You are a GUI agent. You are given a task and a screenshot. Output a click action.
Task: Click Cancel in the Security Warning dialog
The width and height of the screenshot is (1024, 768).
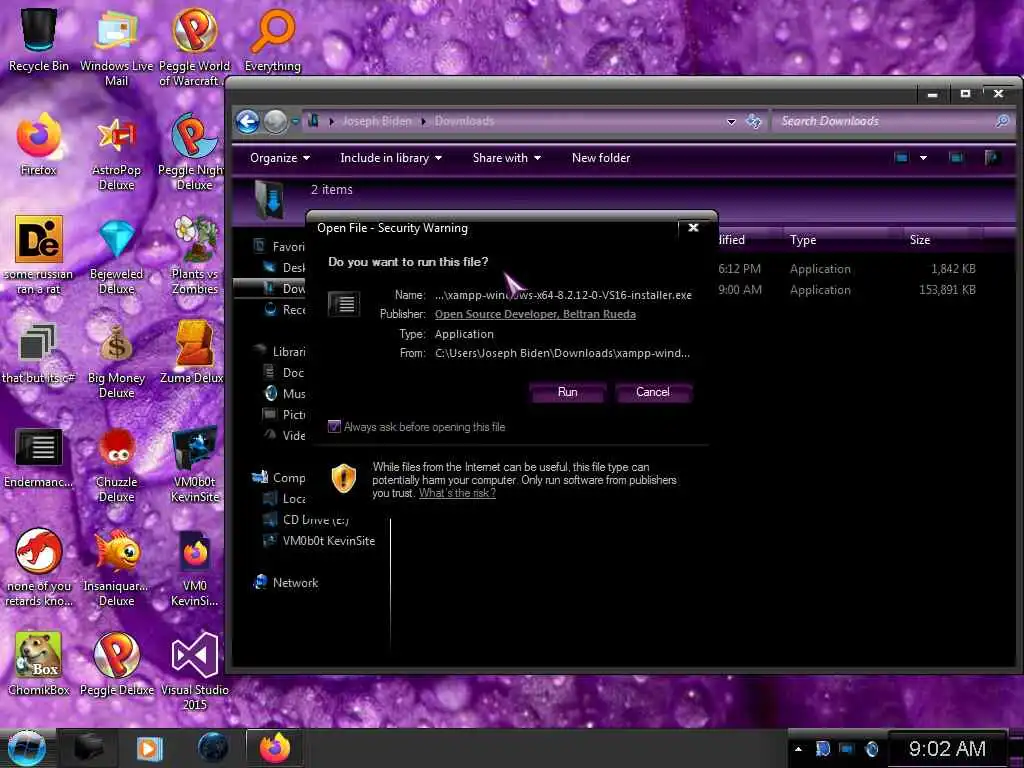click(x=652, y=392)
